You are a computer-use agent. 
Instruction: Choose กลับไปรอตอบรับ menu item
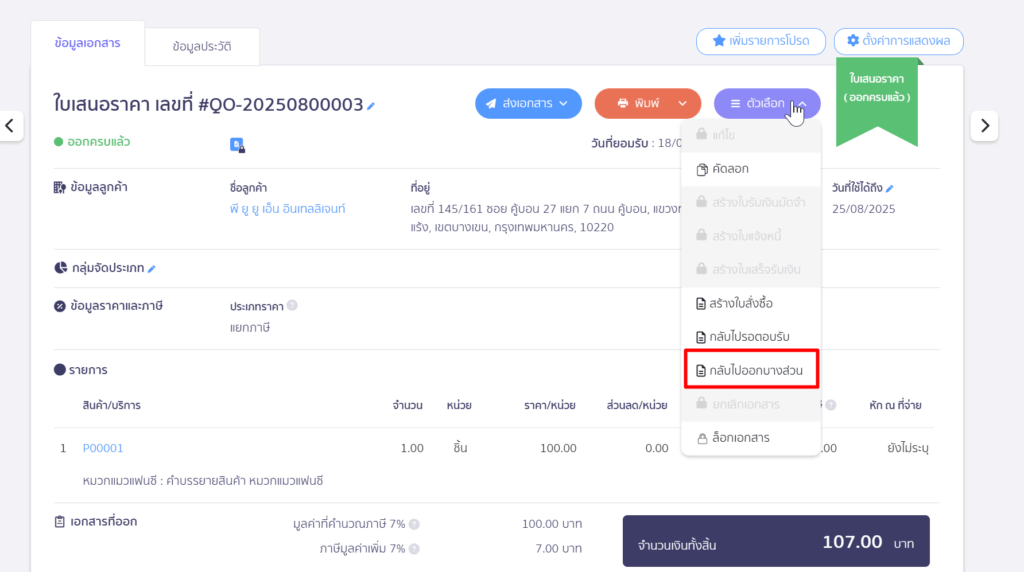[751, 337]
